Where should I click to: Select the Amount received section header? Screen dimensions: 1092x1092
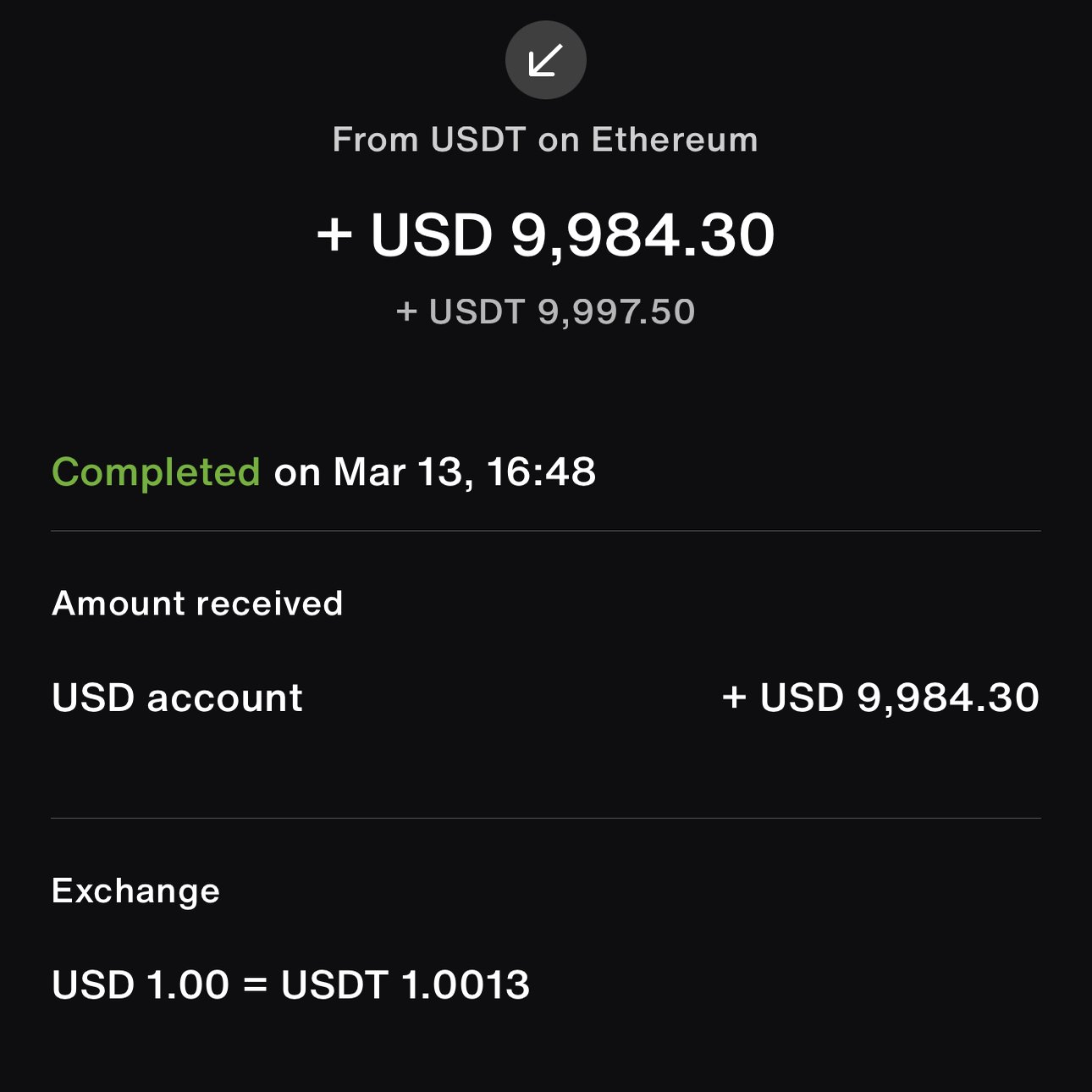(197, 603)
